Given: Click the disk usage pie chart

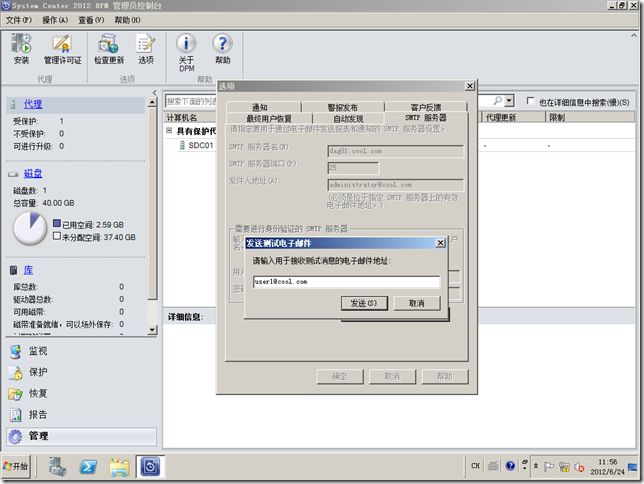Looking at the screenshot, I should click(x=30, y=228).
